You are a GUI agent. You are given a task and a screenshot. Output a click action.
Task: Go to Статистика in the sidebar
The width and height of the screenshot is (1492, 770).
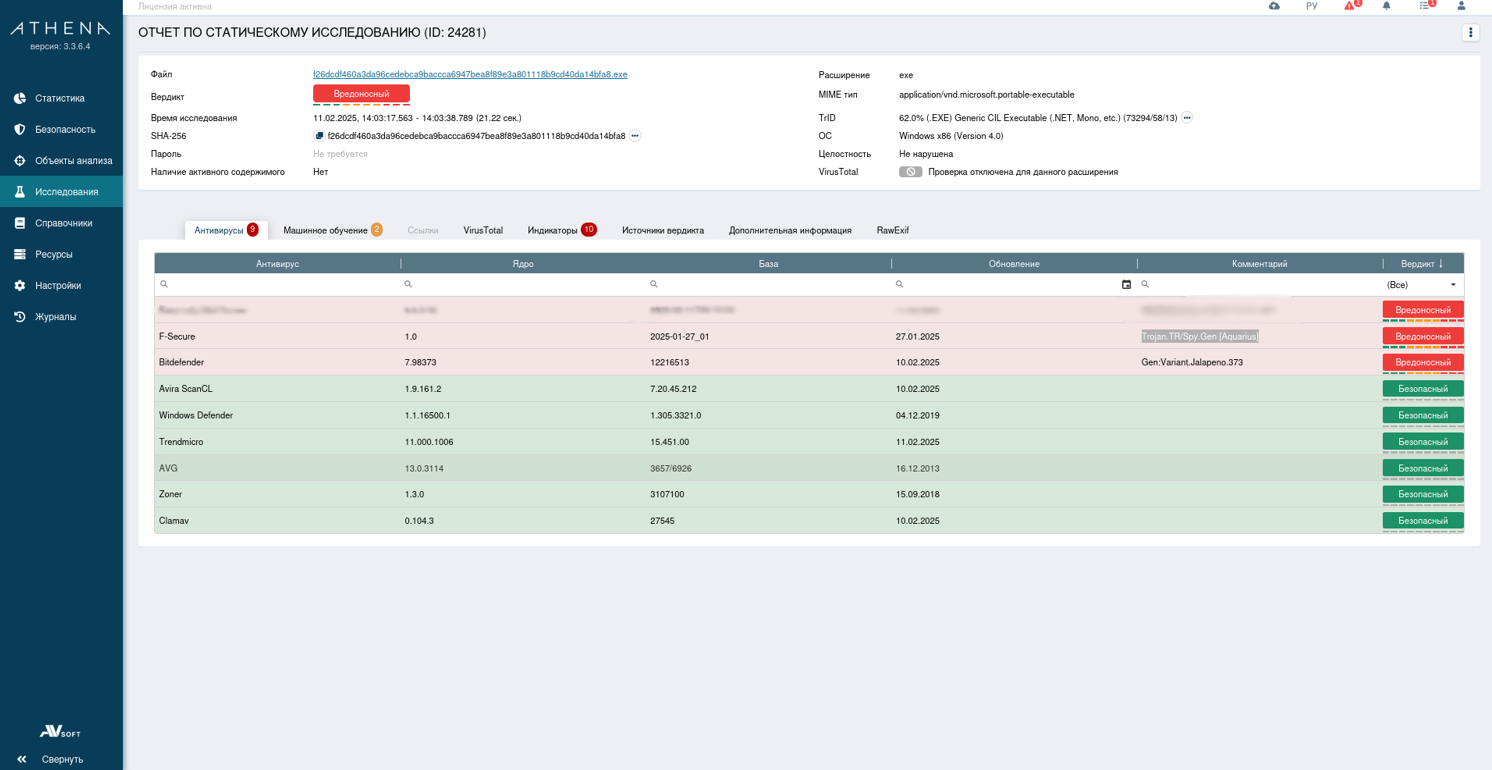60,98
